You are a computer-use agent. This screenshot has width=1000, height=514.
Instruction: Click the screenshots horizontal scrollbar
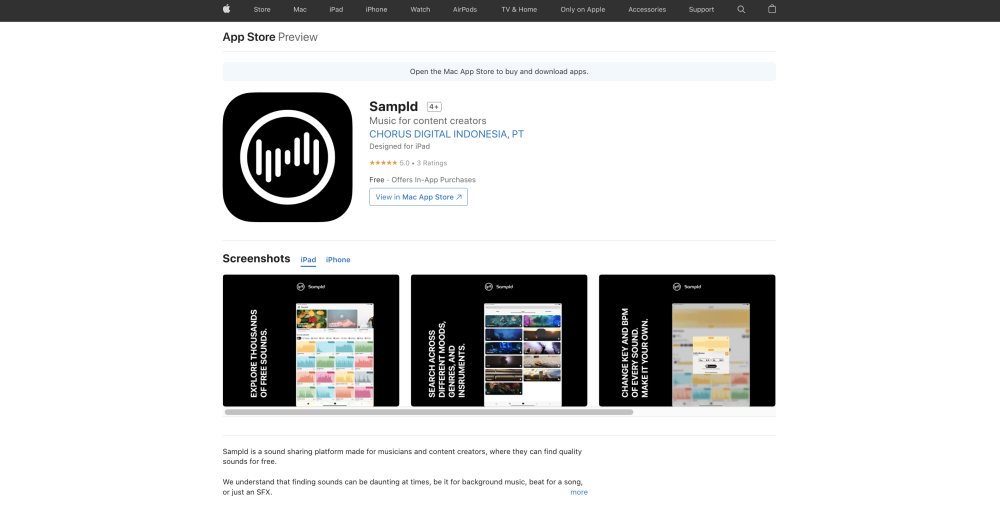(x=429, y=412)
